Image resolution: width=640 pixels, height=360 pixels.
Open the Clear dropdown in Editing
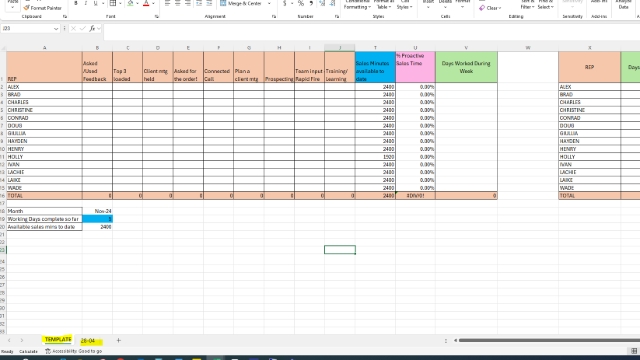click(x=489, y=8)
